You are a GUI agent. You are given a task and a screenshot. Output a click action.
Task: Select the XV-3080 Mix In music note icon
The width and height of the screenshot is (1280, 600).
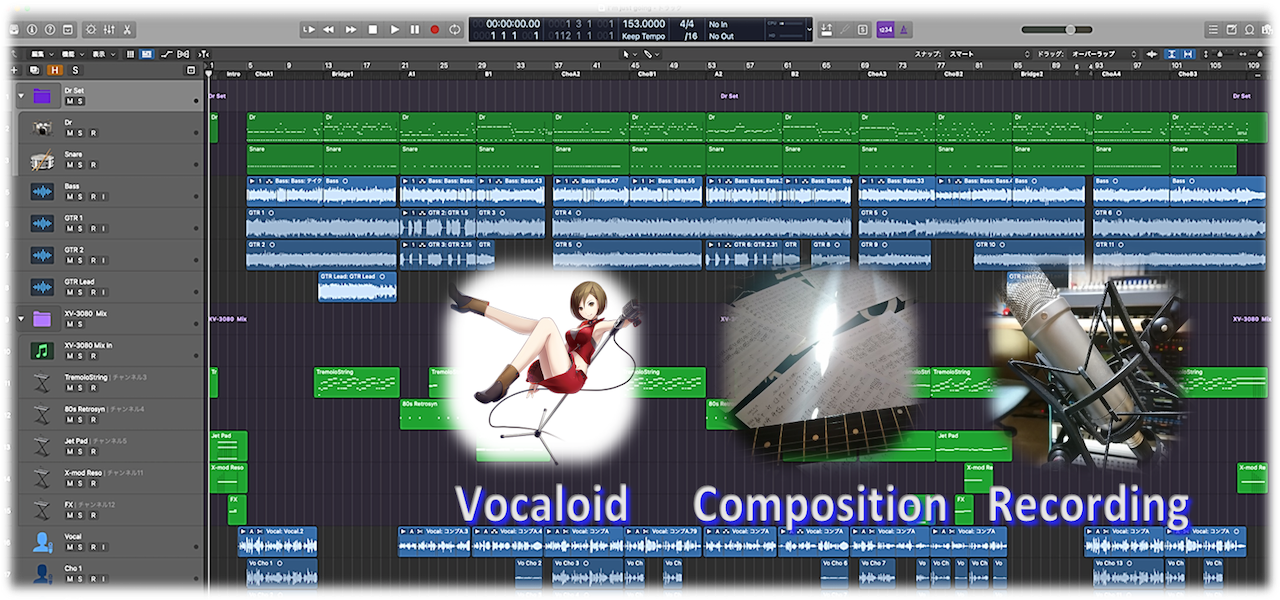pyautogui.click(x=42, y=351)
